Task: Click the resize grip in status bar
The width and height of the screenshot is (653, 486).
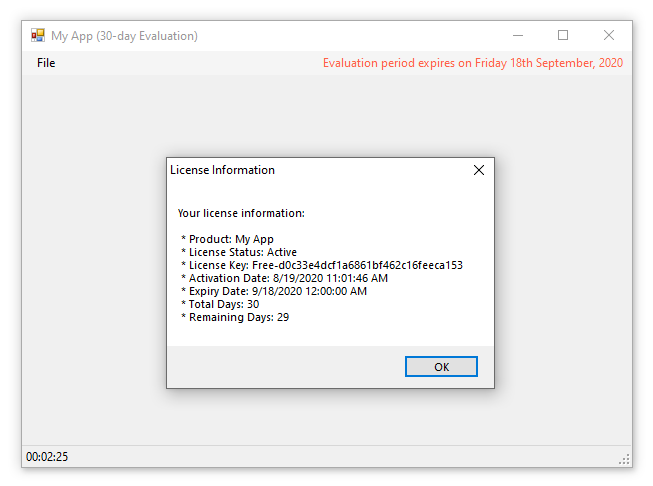Action: [625, 460]
